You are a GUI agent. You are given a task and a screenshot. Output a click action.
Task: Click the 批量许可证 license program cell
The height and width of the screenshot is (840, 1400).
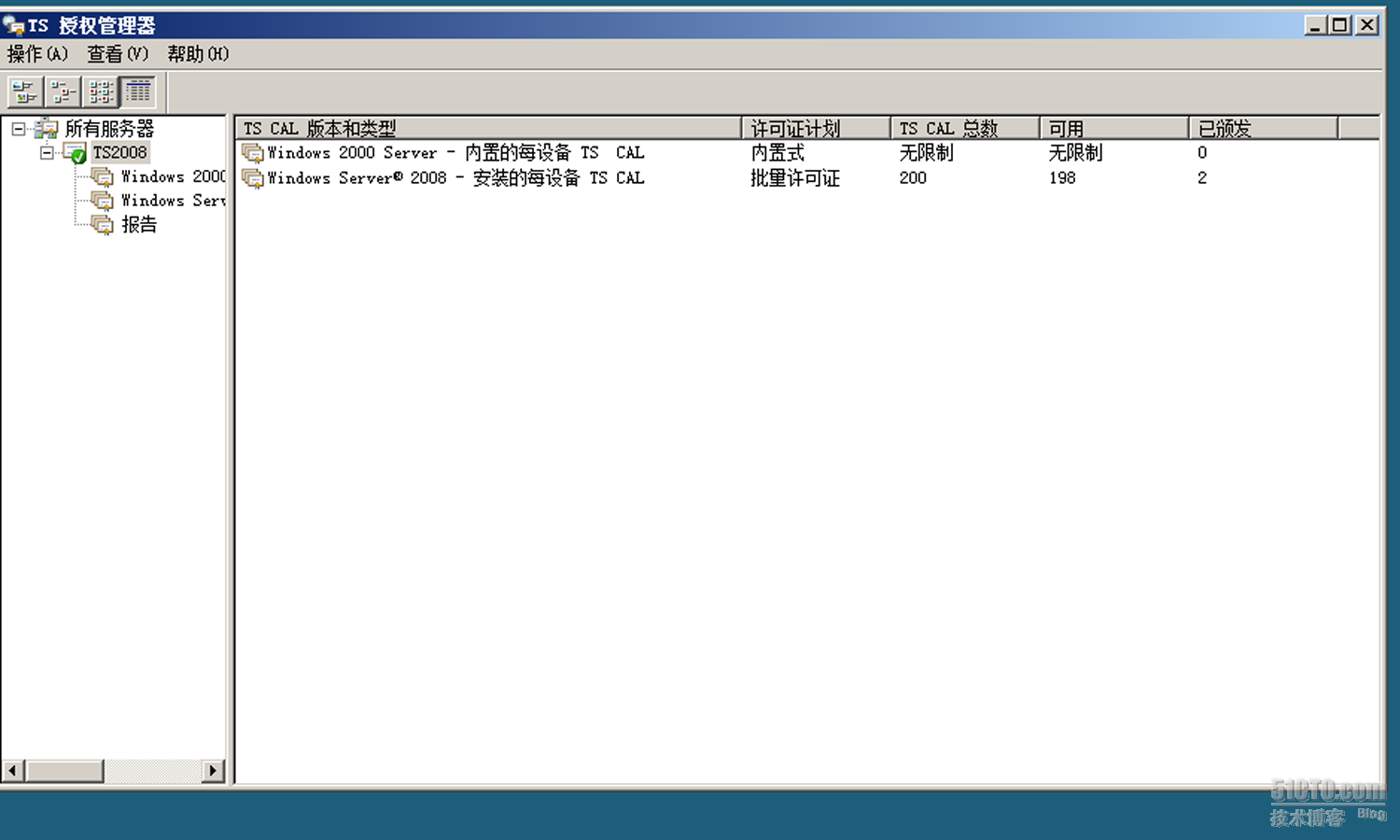(795, 178)
